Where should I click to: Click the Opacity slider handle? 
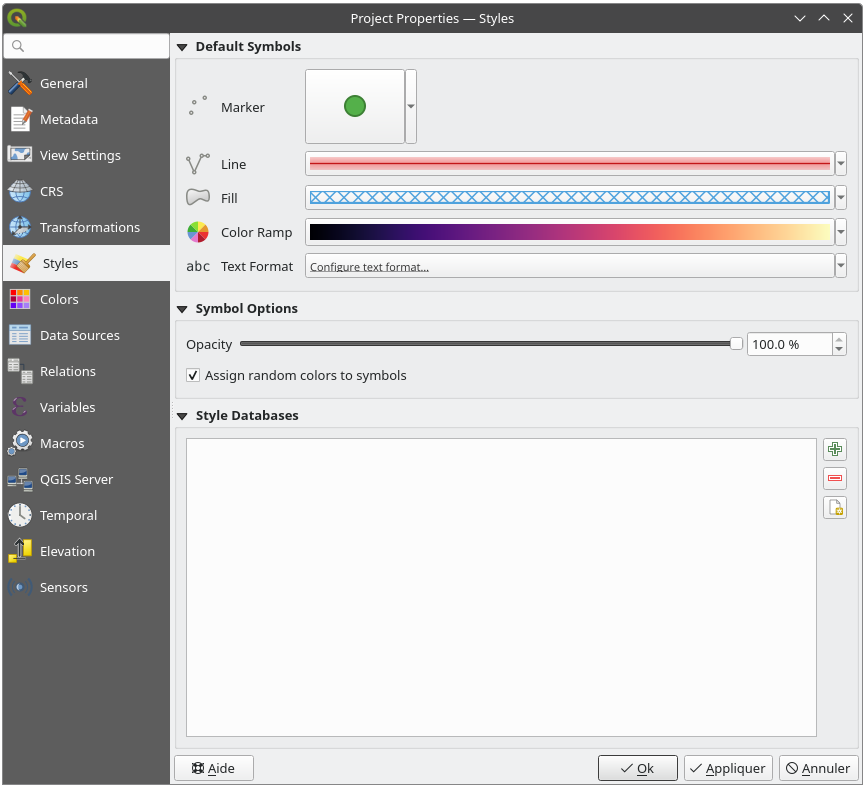click(736, 344)
